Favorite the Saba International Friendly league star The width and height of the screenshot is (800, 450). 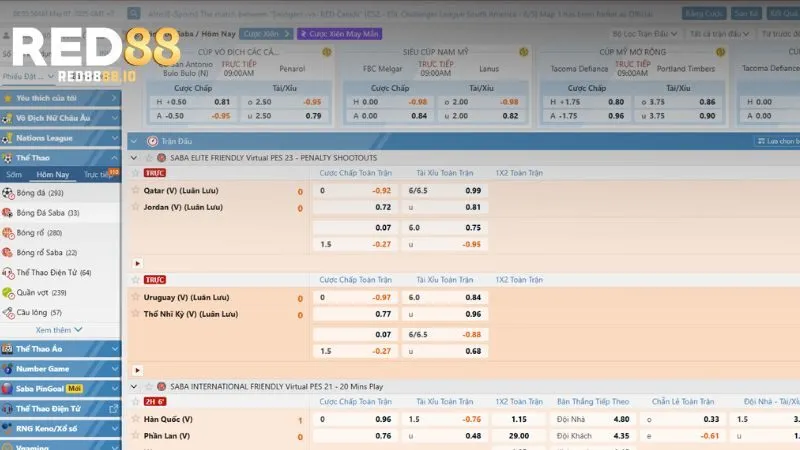pos(149,386)
